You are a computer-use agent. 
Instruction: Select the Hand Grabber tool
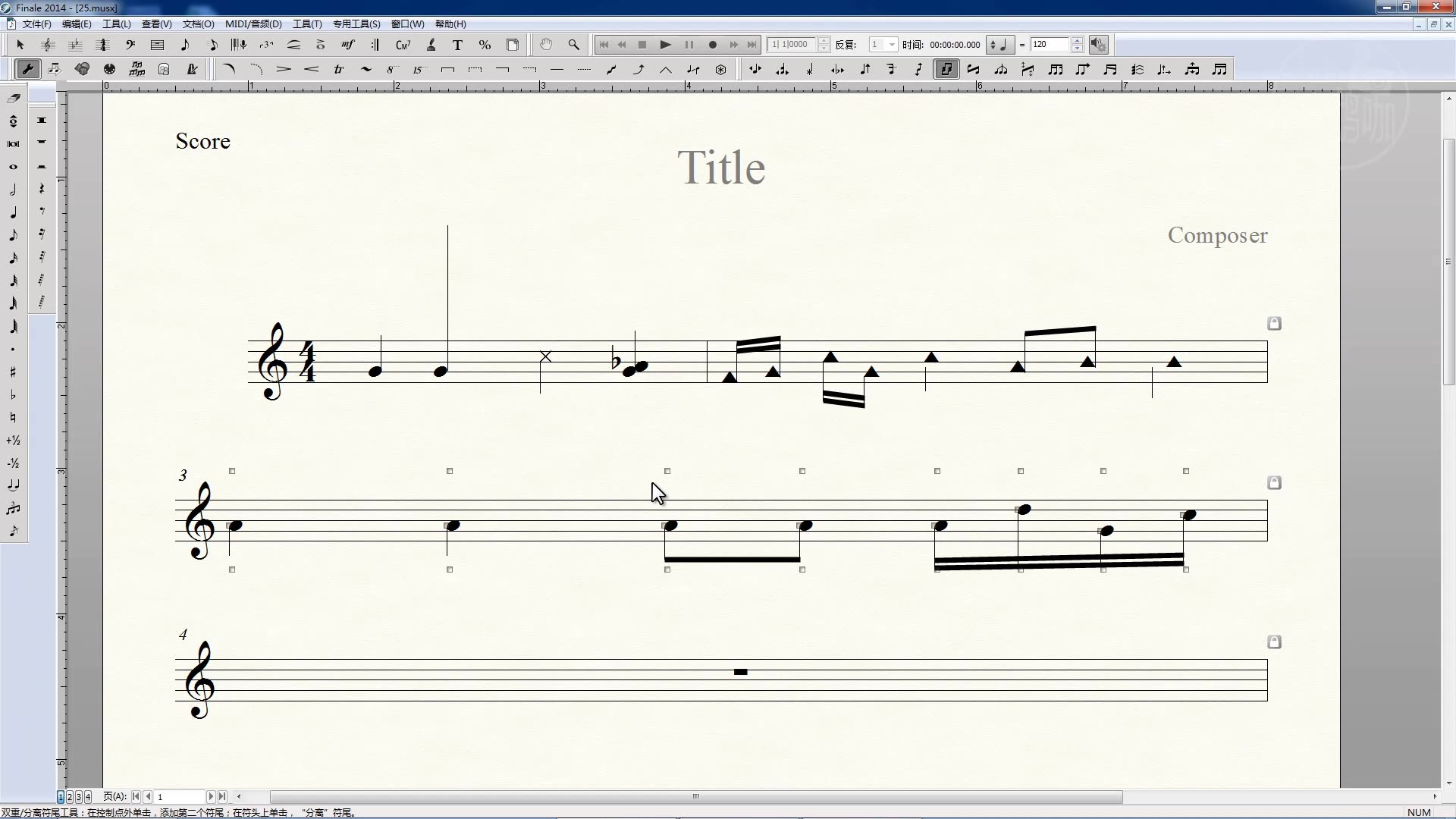[546, 45]
